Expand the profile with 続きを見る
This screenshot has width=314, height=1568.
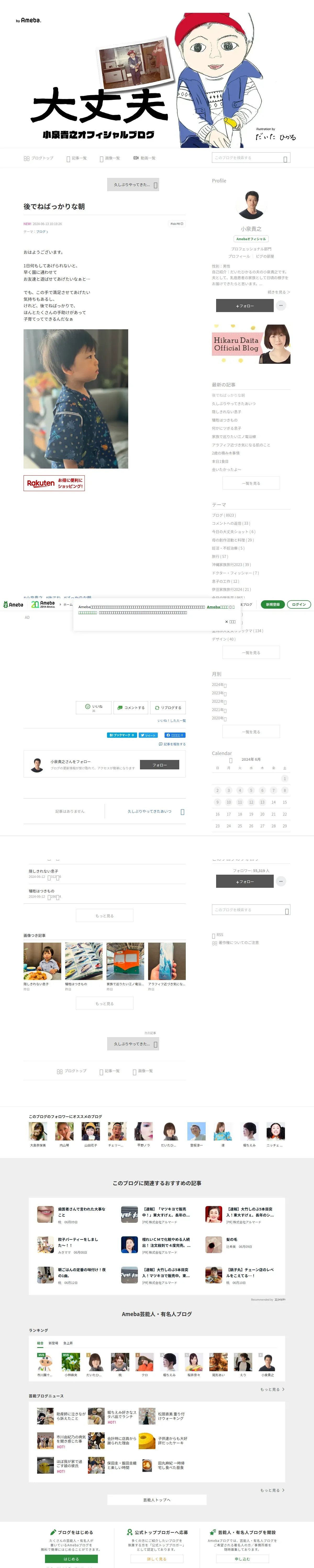point(279,292)
